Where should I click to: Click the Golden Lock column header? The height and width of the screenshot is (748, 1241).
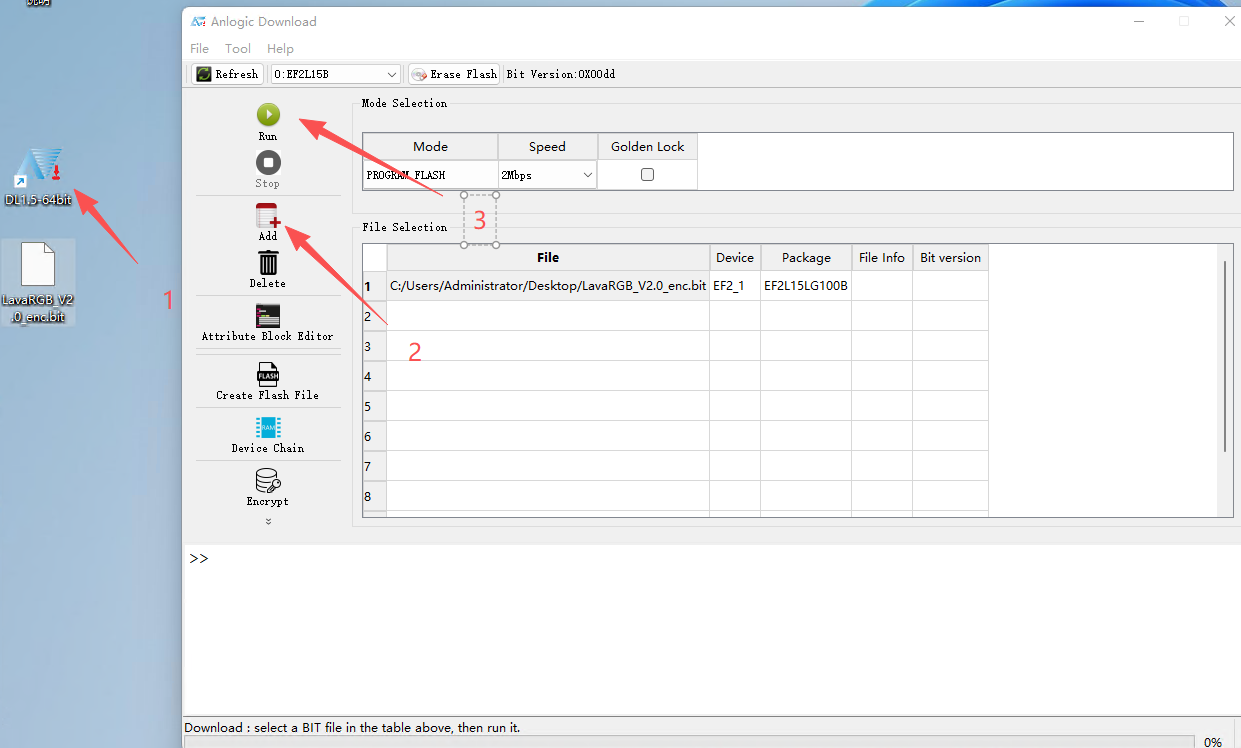pyautogui.click(x=647, y=146)
